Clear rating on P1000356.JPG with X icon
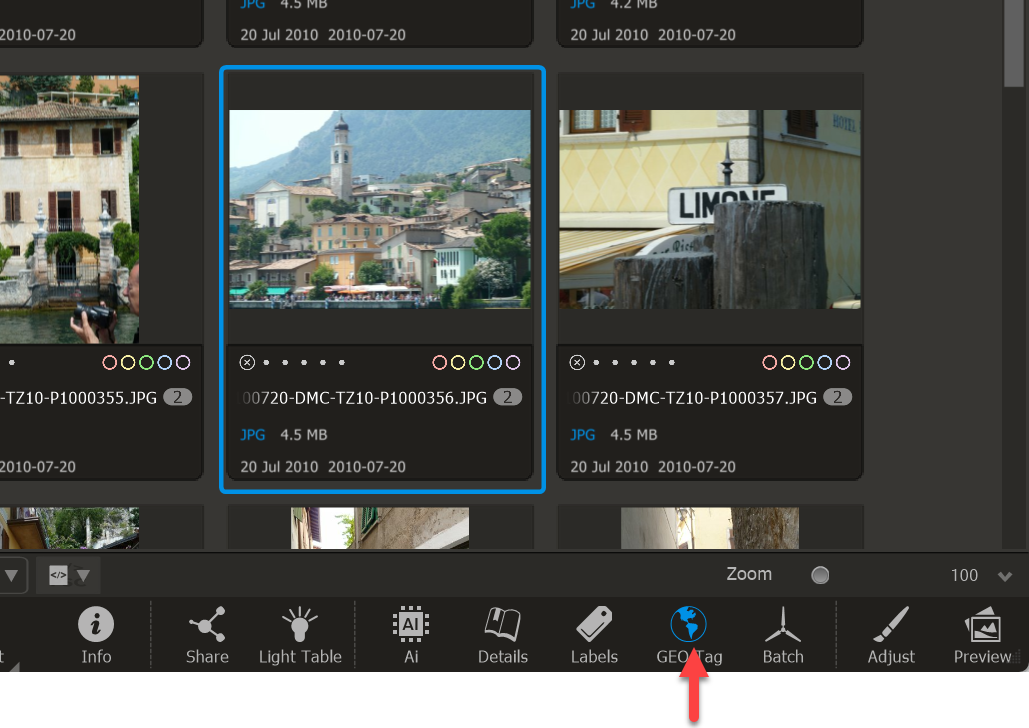 click(x=247, y=362)
